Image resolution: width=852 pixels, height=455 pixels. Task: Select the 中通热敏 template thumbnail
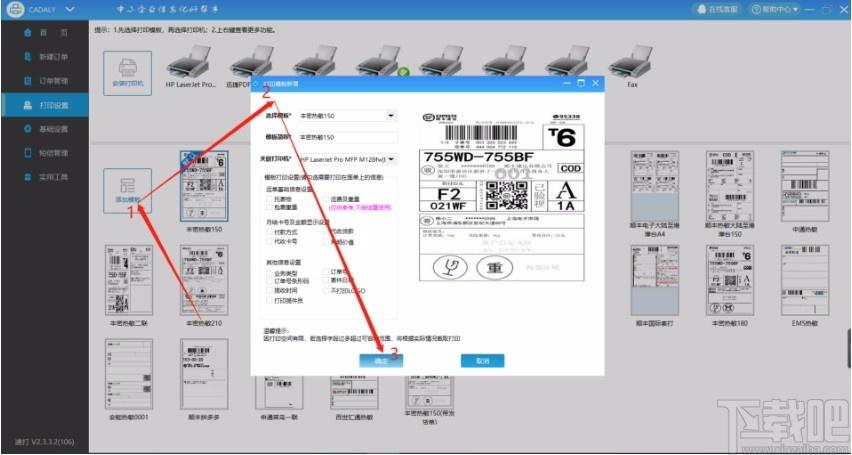pos(805,186)
